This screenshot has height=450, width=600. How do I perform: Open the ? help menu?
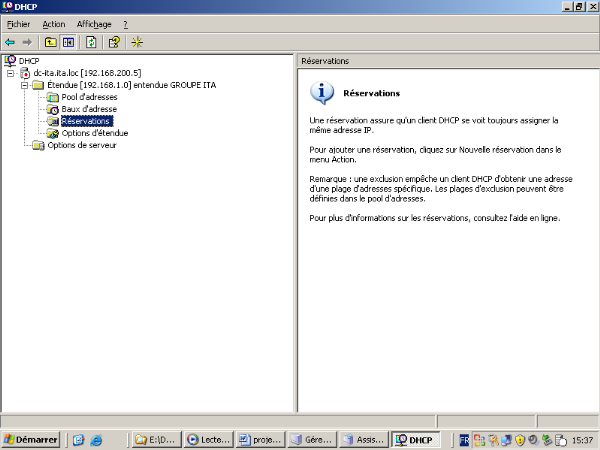click(x=125, y=23)
